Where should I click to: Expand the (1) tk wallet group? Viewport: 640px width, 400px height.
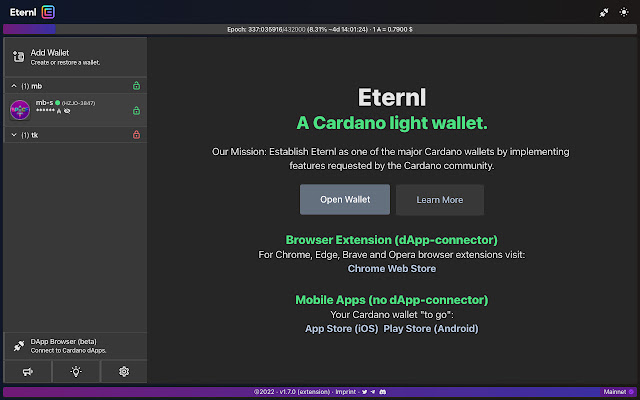(13, 134)
